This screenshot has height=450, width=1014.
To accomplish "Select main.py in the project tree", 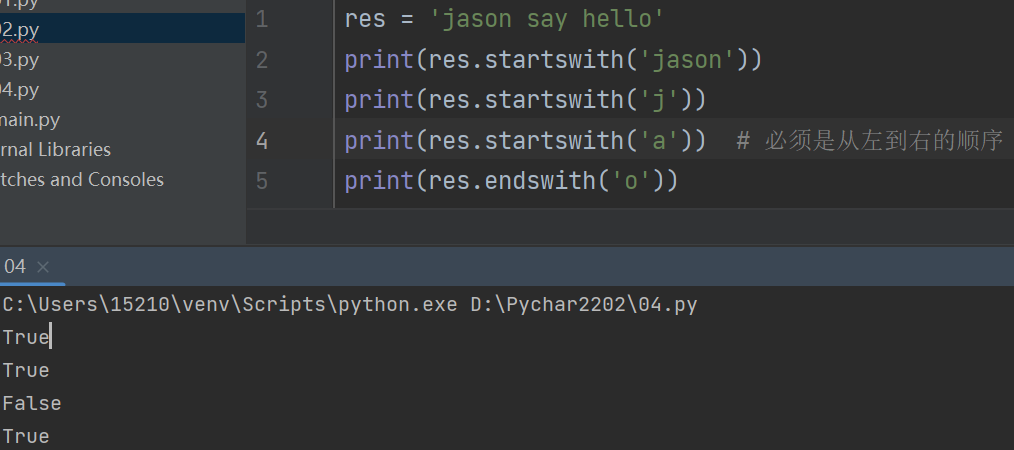I will (x=30, y=120).
